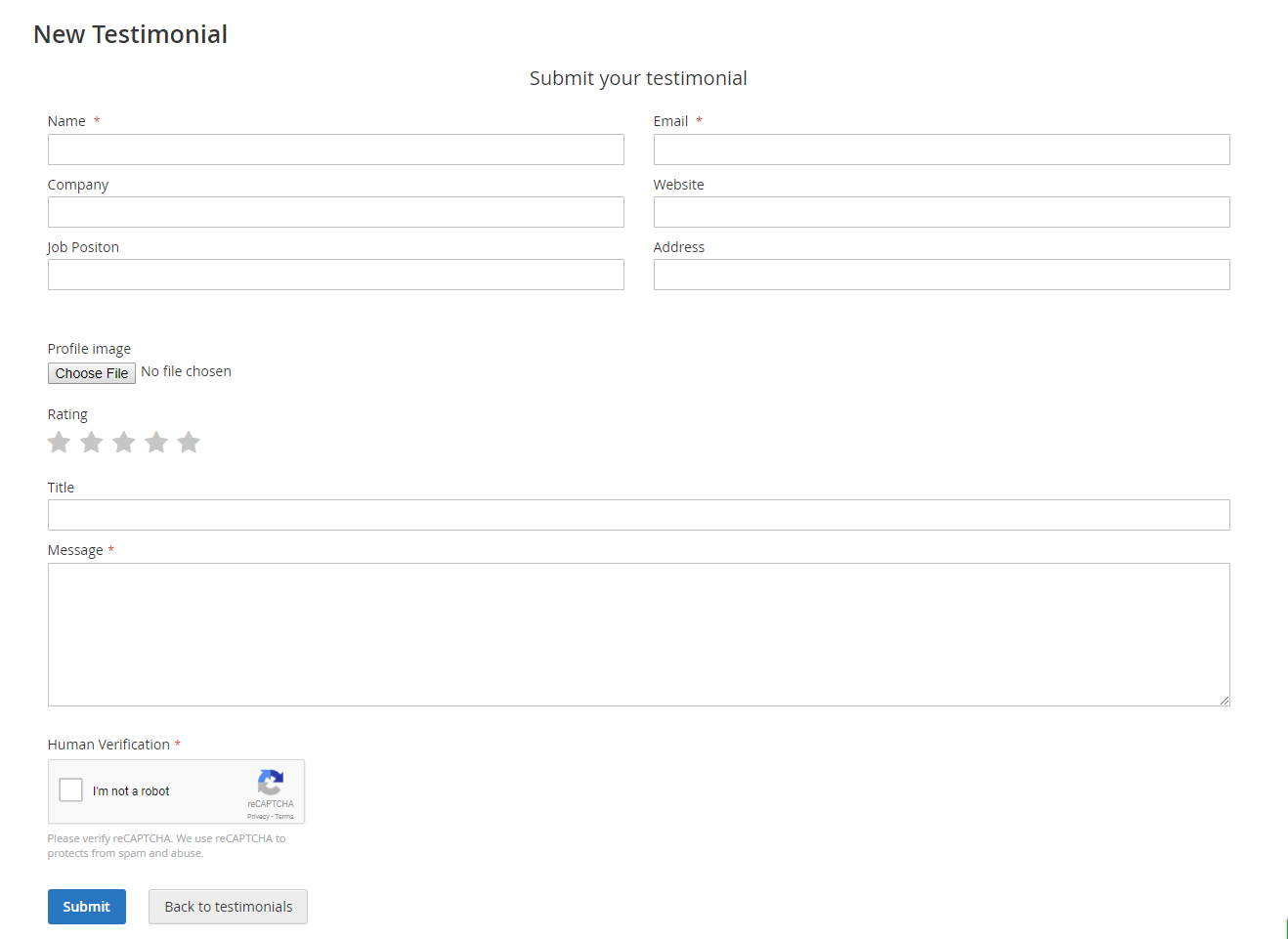Rate three stars
This screenshot has width=1288, height=939.
124,443
